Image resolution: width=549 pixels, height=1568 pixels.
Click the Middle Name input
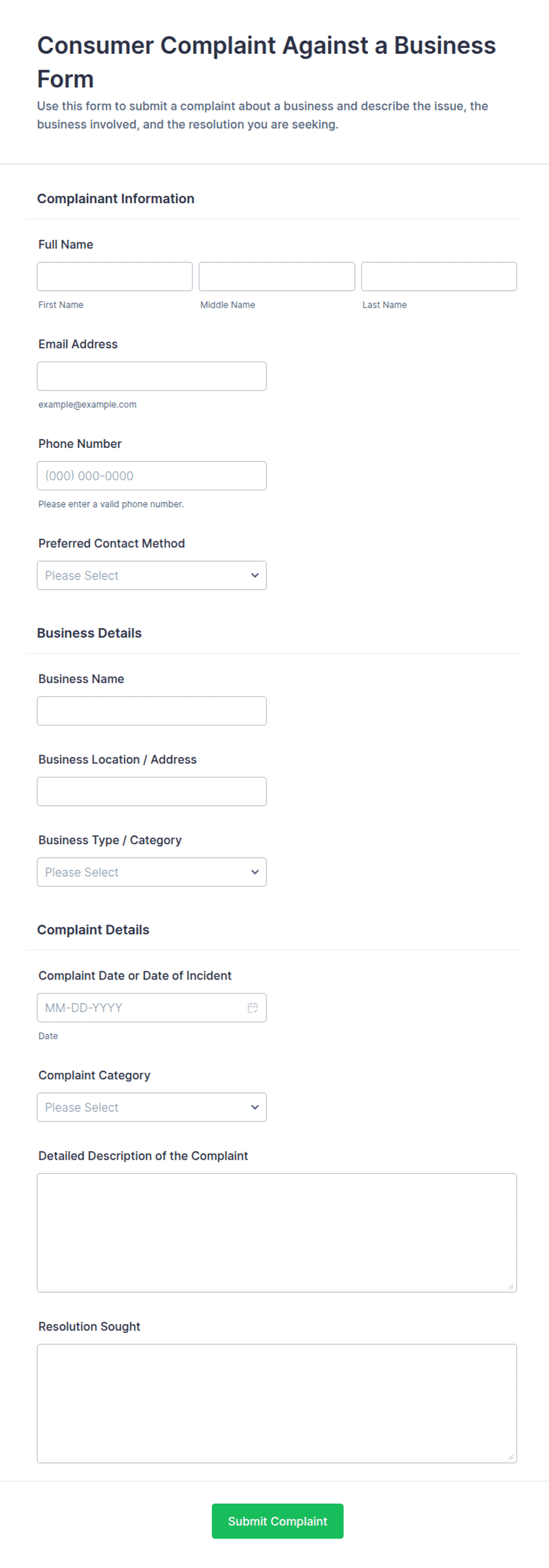click(x=277, y=276)
